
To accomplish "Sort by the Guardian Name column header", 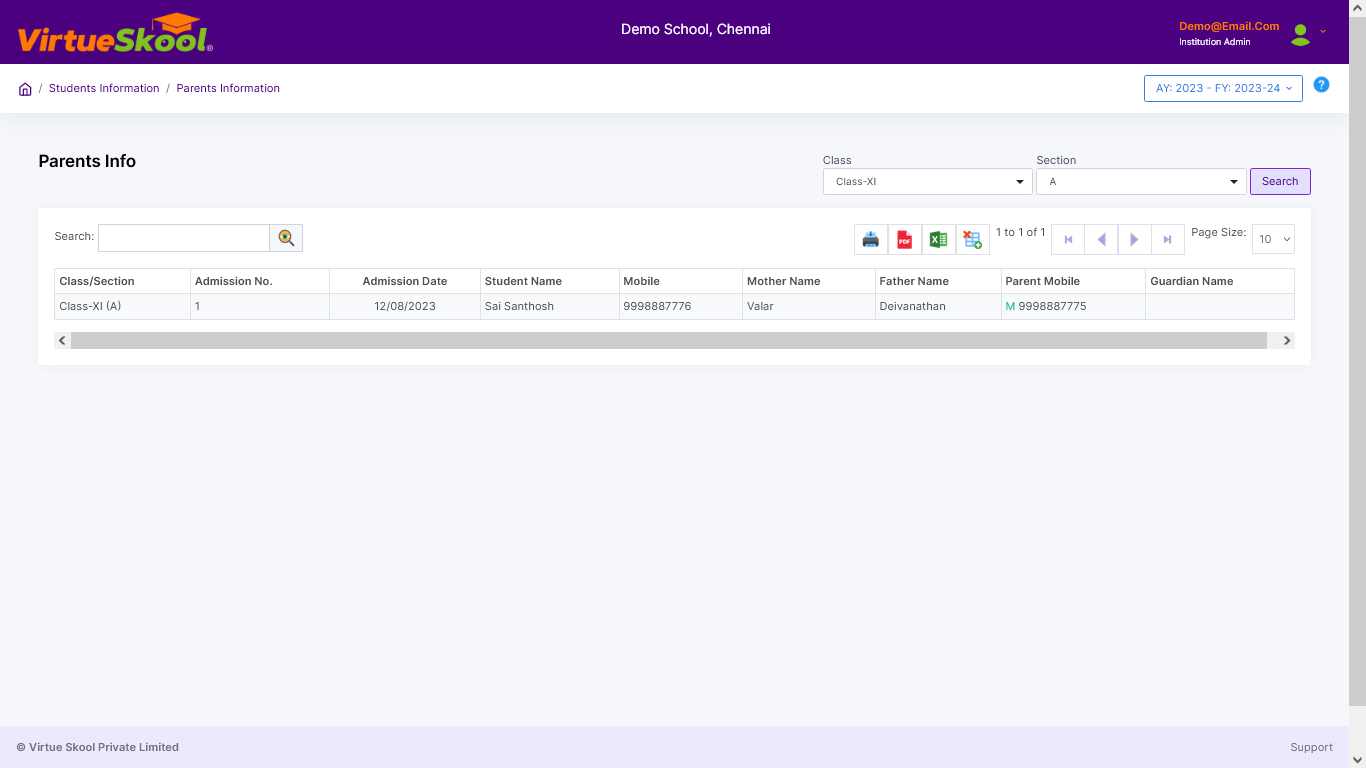I will (1220, 281).
